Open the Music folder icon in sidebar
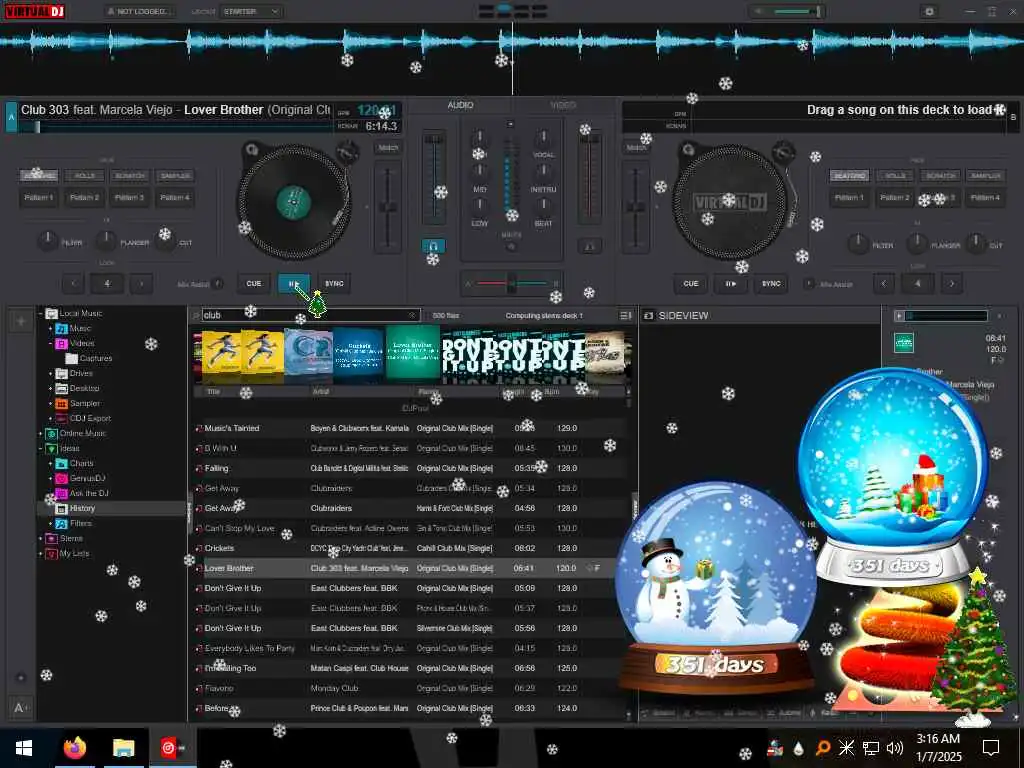 tap(61, 328)
